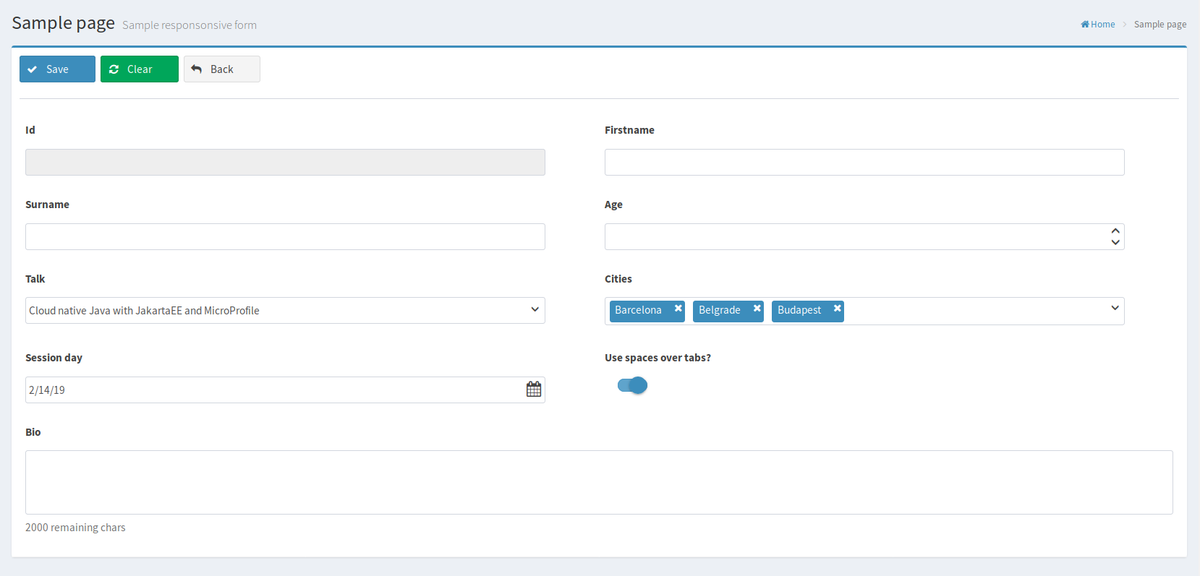Screen dimensions: 1200x576
Task: Click the disabled Id field
Action: (285, 162)
